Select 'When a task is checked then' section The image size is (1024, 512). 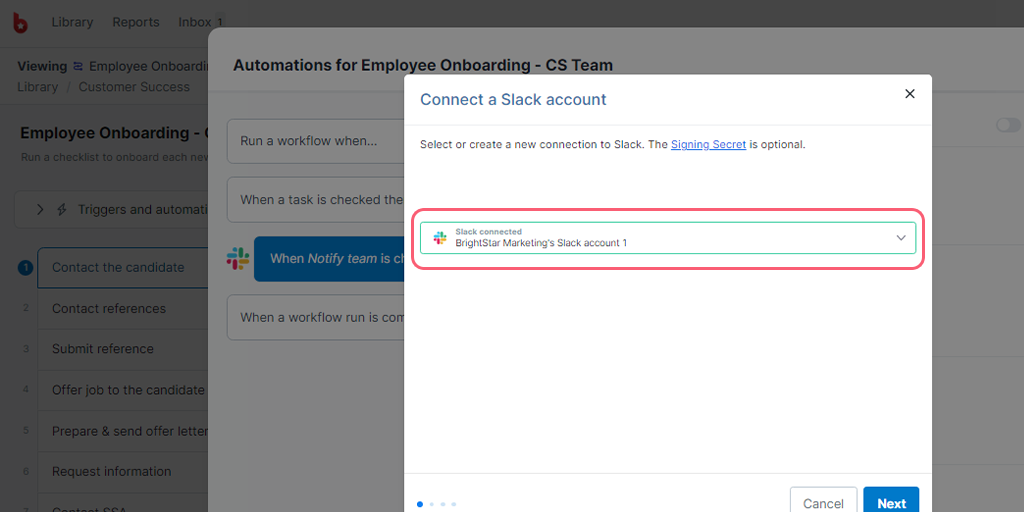tap(315, 200)
